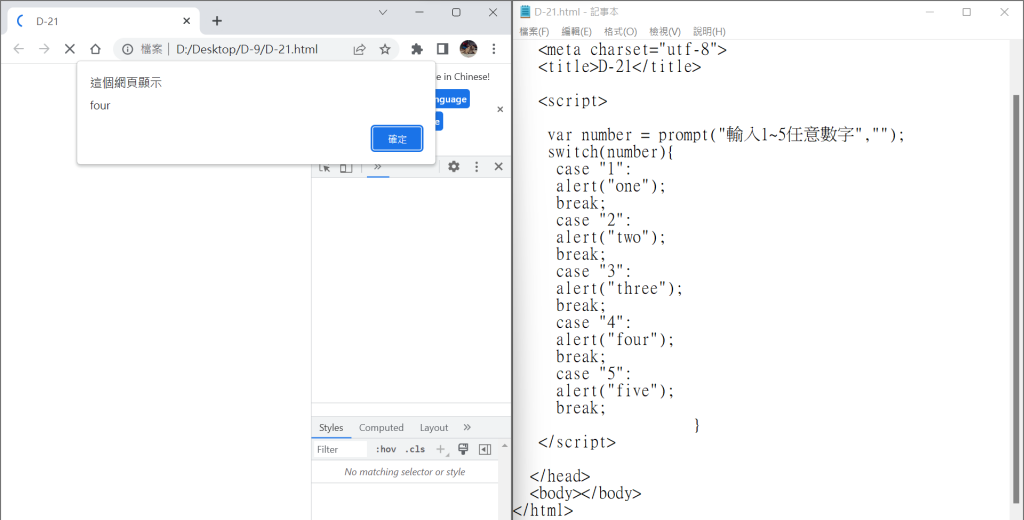Open the rendering emulations paintbrush
The image size is (1024, 520).
(463, 449)
